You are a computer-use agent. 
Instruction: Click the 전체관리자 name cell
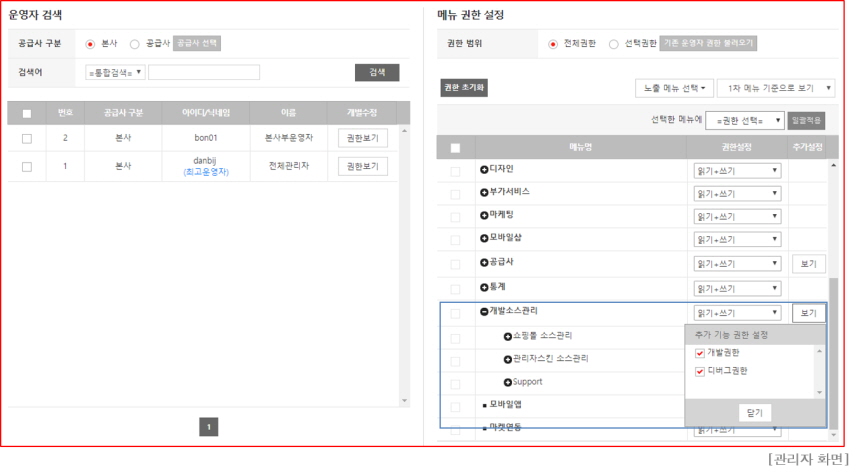pos(288,166)
